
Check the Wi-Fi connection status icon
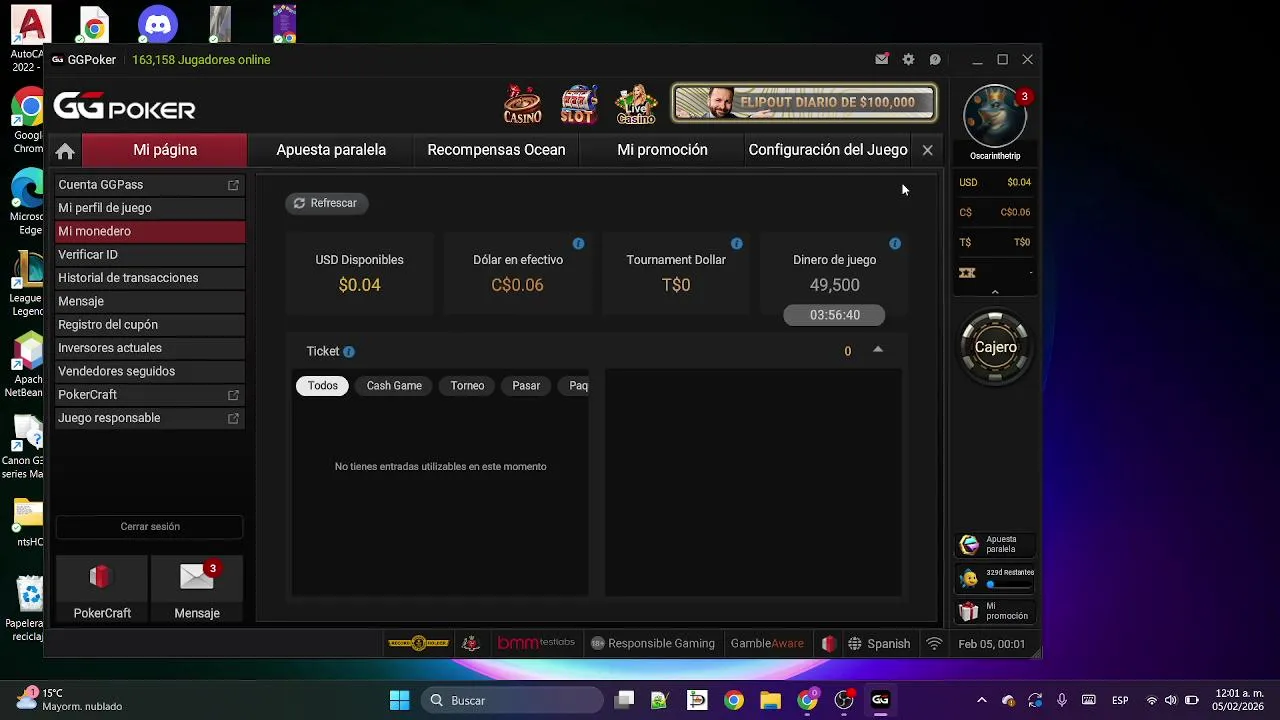click(934, 644)
